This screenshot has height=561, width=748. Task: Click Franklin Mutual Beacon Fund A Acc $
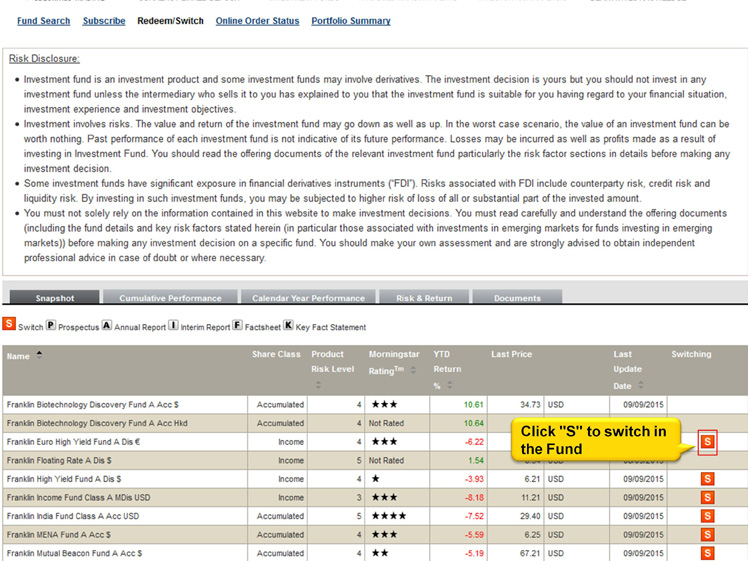pyautogui.click(x=74, y=553)
